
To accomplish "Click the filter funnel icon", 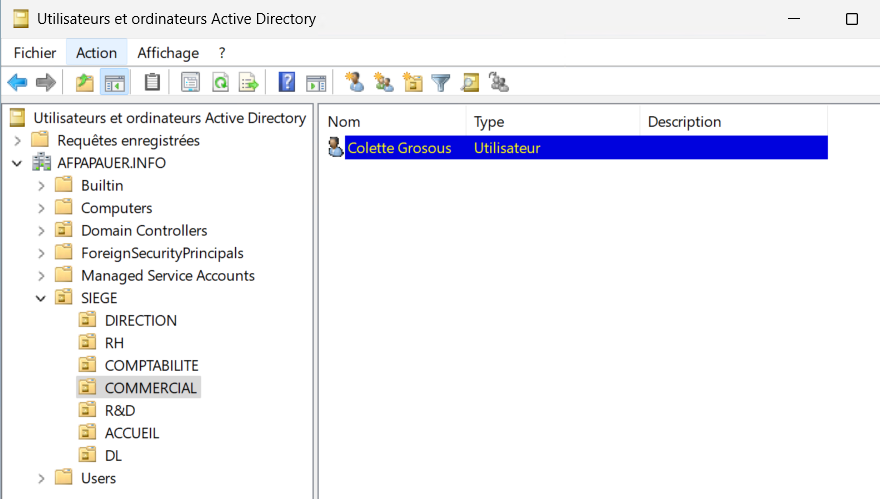I will click(441, 83).
